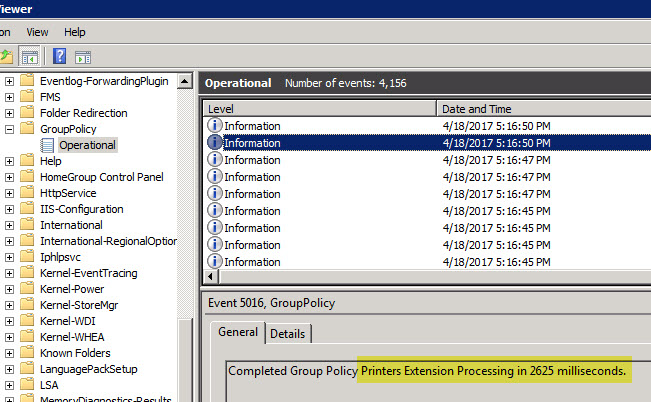The image size is (651, 402).
Task: Expand the Eventlog-ForwardingPlugin folder
Action: pos(9,81)
